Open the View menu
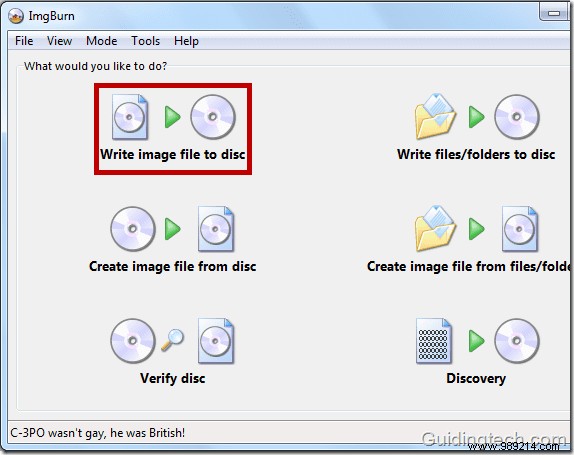This screenshot has width=574, height=455. coord(59,41)
